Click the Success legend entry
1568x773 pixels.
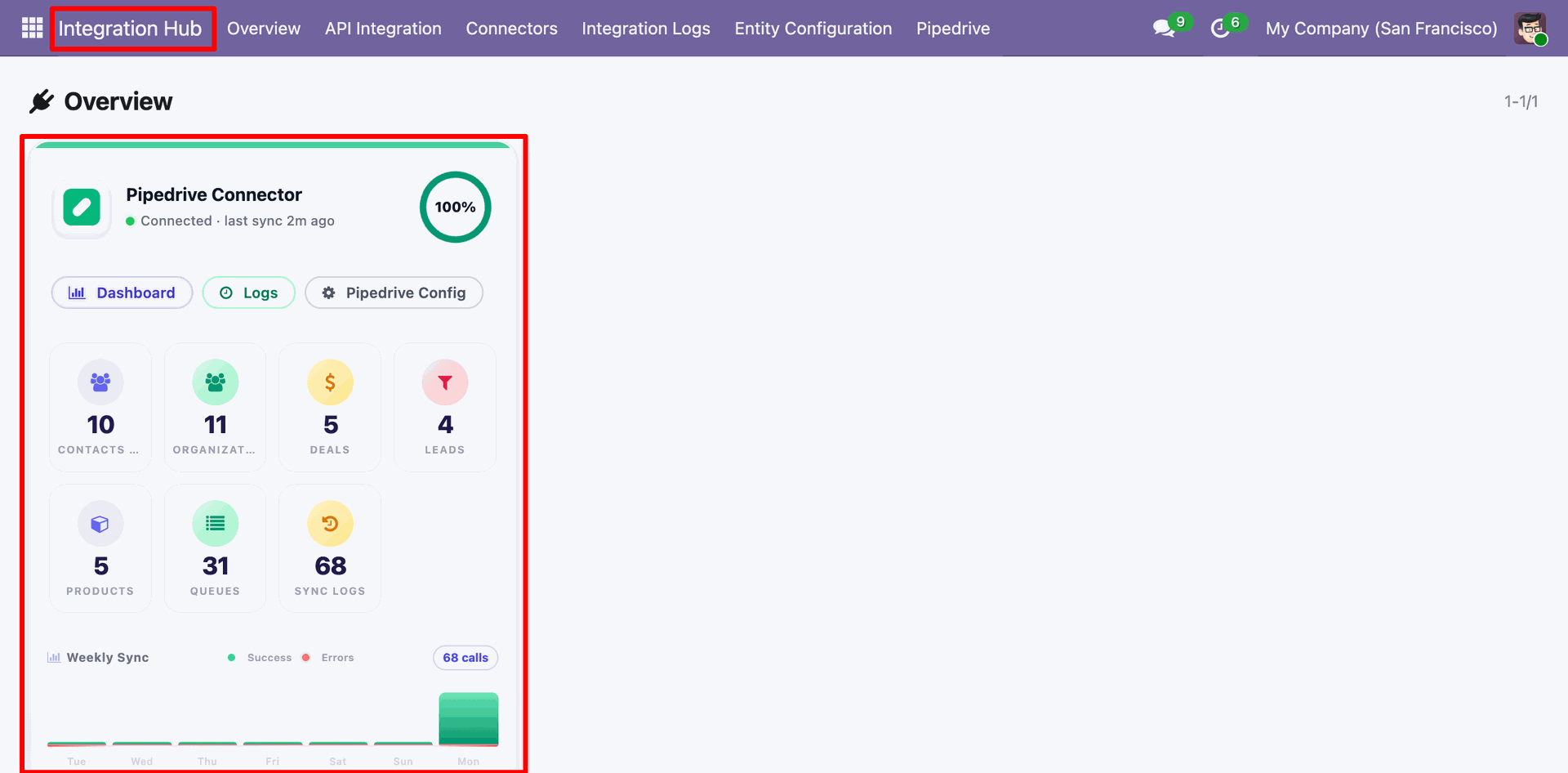point(261,658)
